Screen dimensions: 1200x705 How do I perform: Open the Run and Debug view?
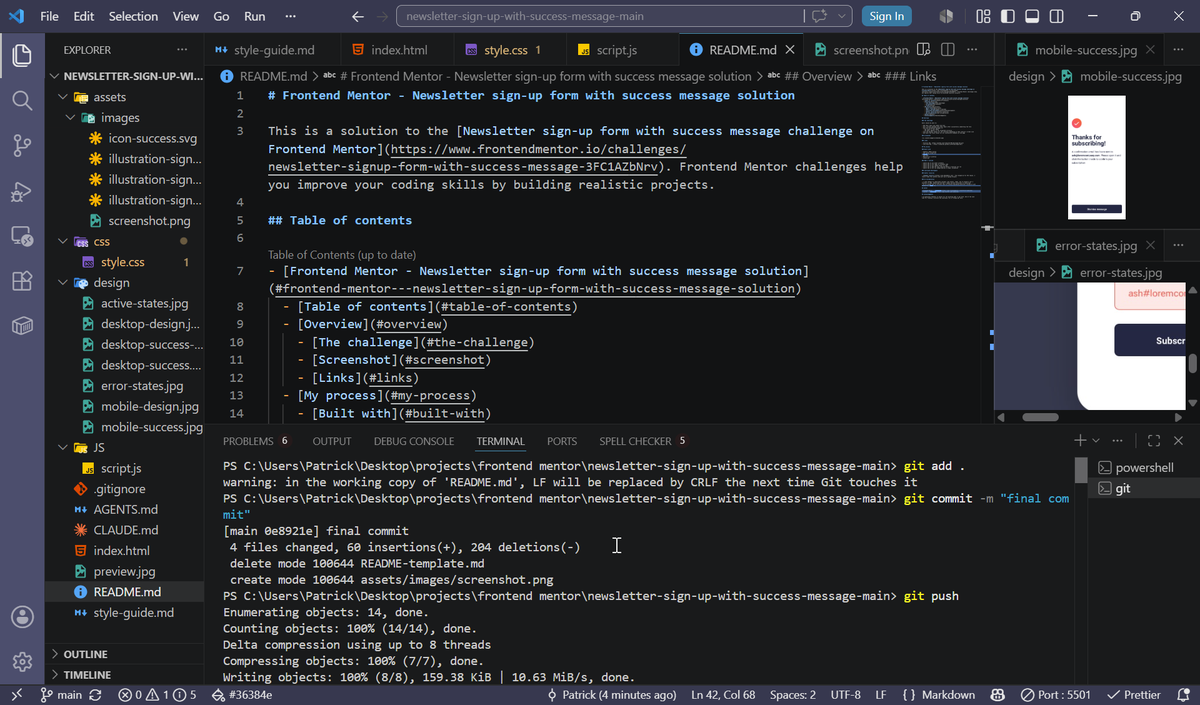pyautogui.click(x=22, y=191)
